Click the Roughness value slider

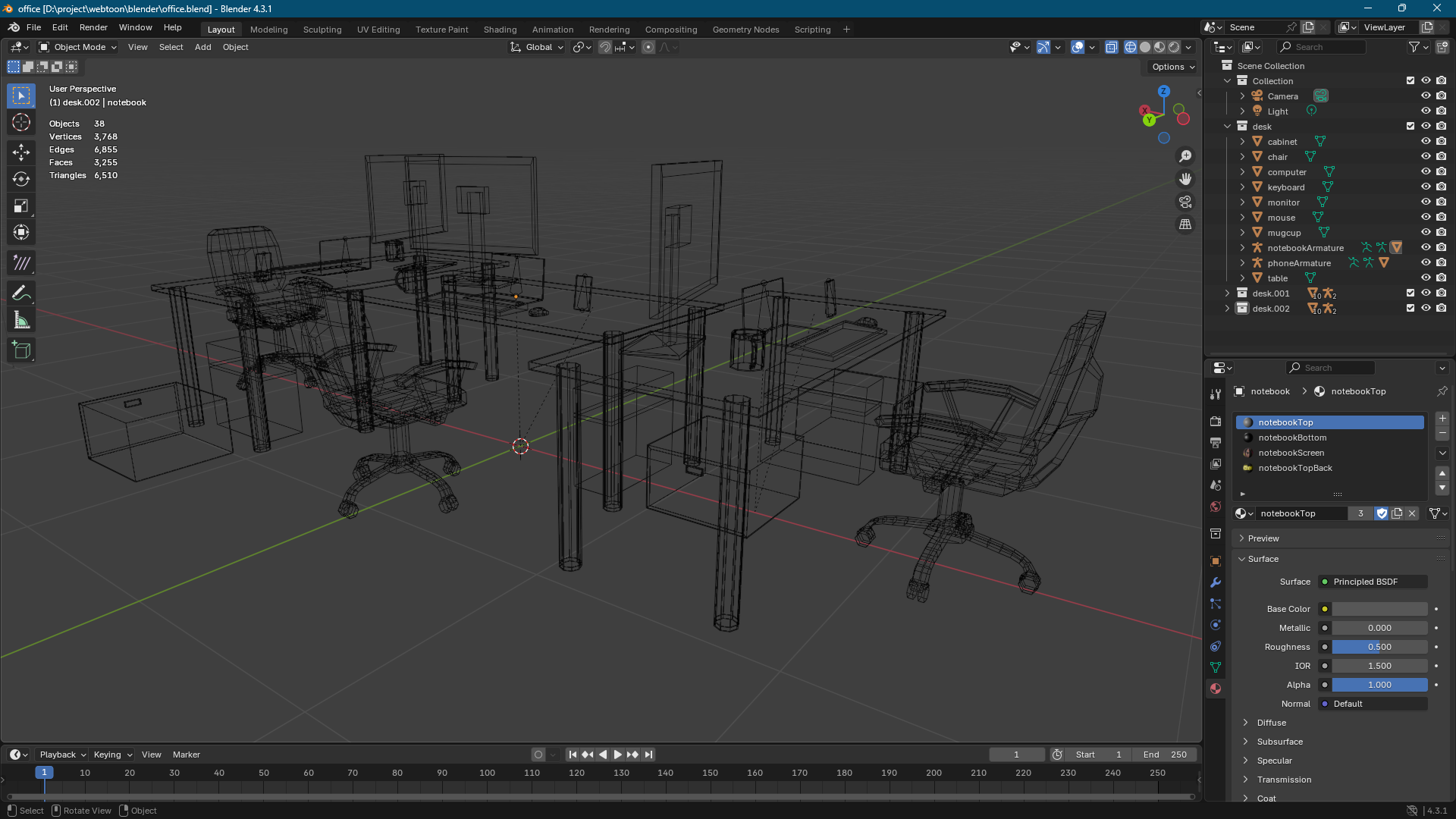1379,647
